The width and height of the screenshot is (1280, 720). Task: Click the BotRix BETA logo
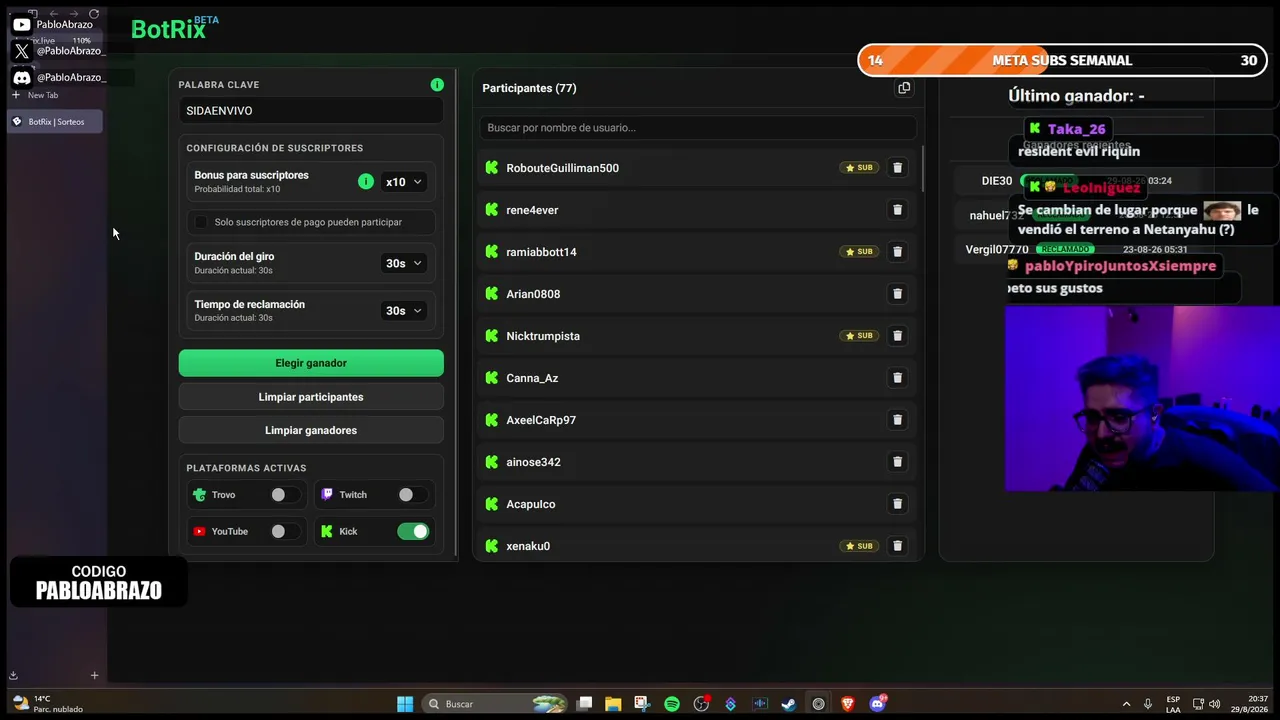[x=175, y=28]
